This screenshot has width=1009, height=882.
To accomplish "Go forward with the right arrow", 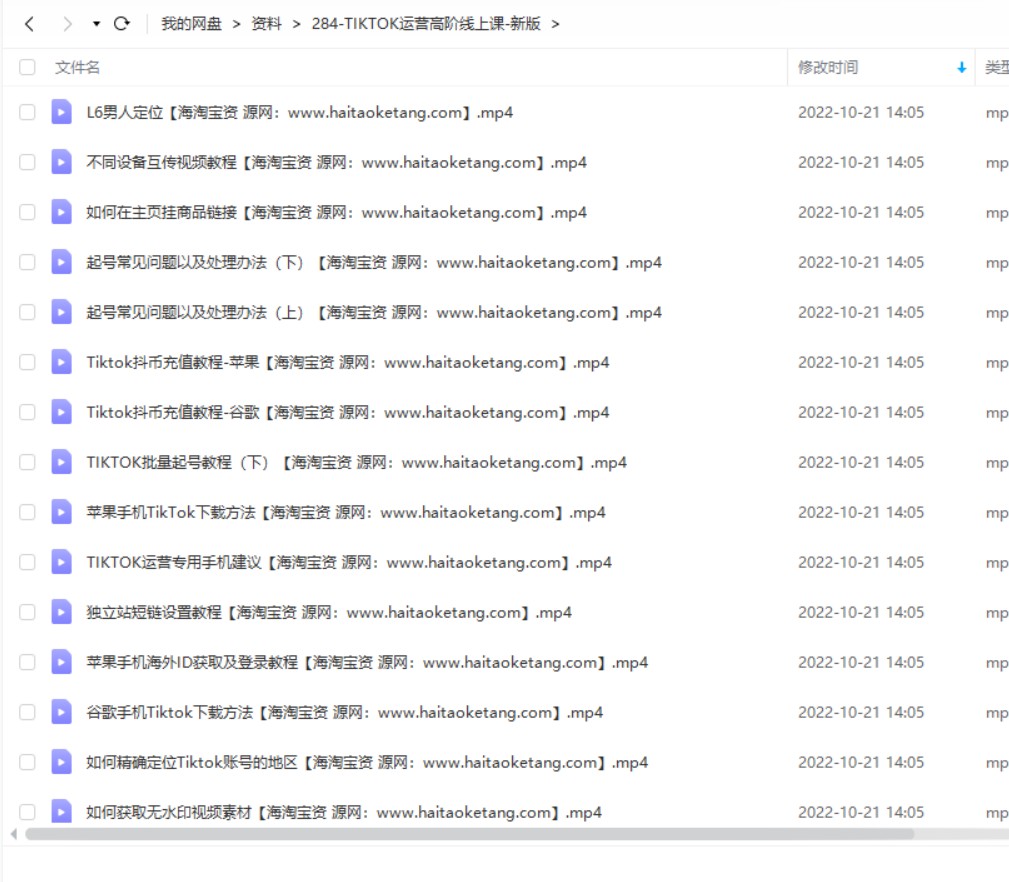I will click(x=68, y=24).
